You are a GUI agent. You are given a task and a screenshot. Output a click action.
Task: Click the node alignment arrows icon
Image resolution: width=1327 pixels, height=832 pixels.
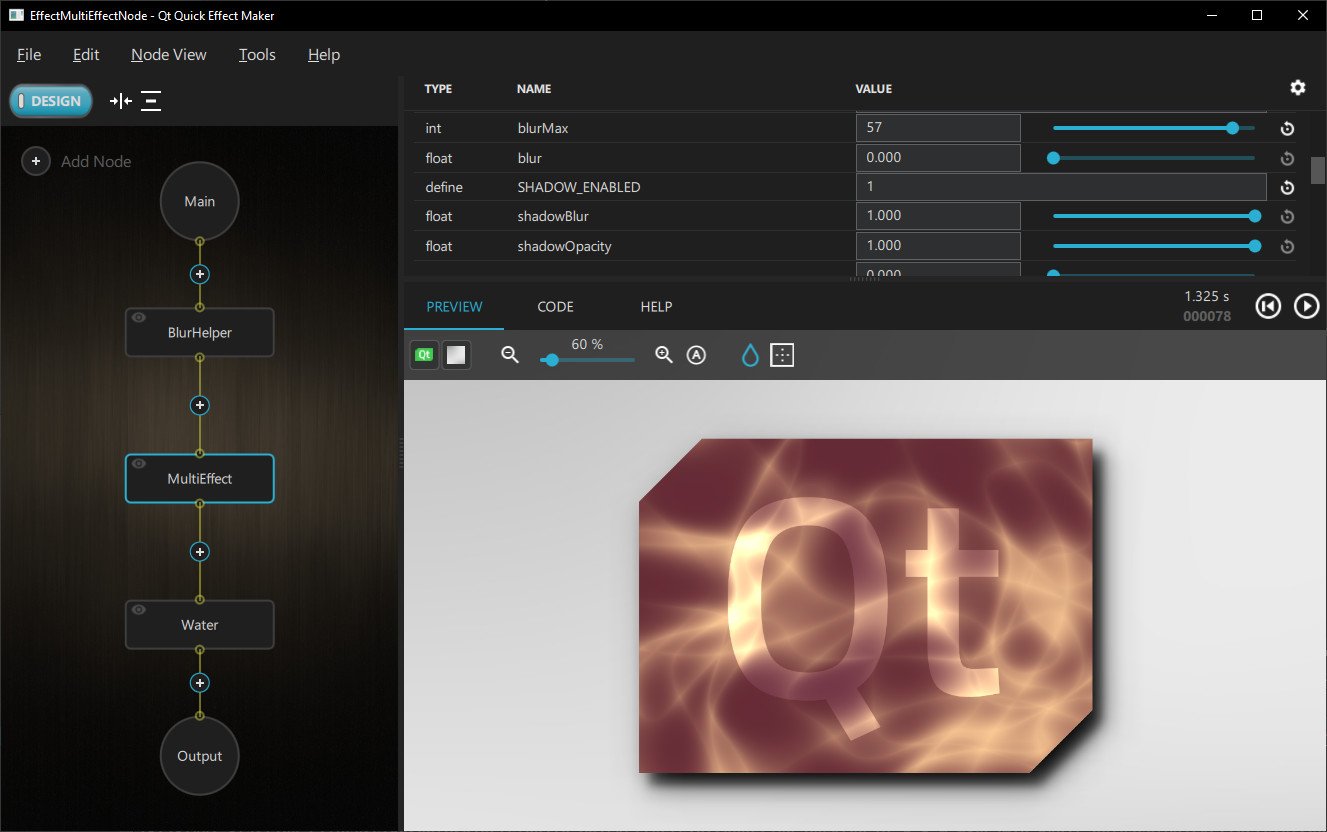(x=120, y=100)
